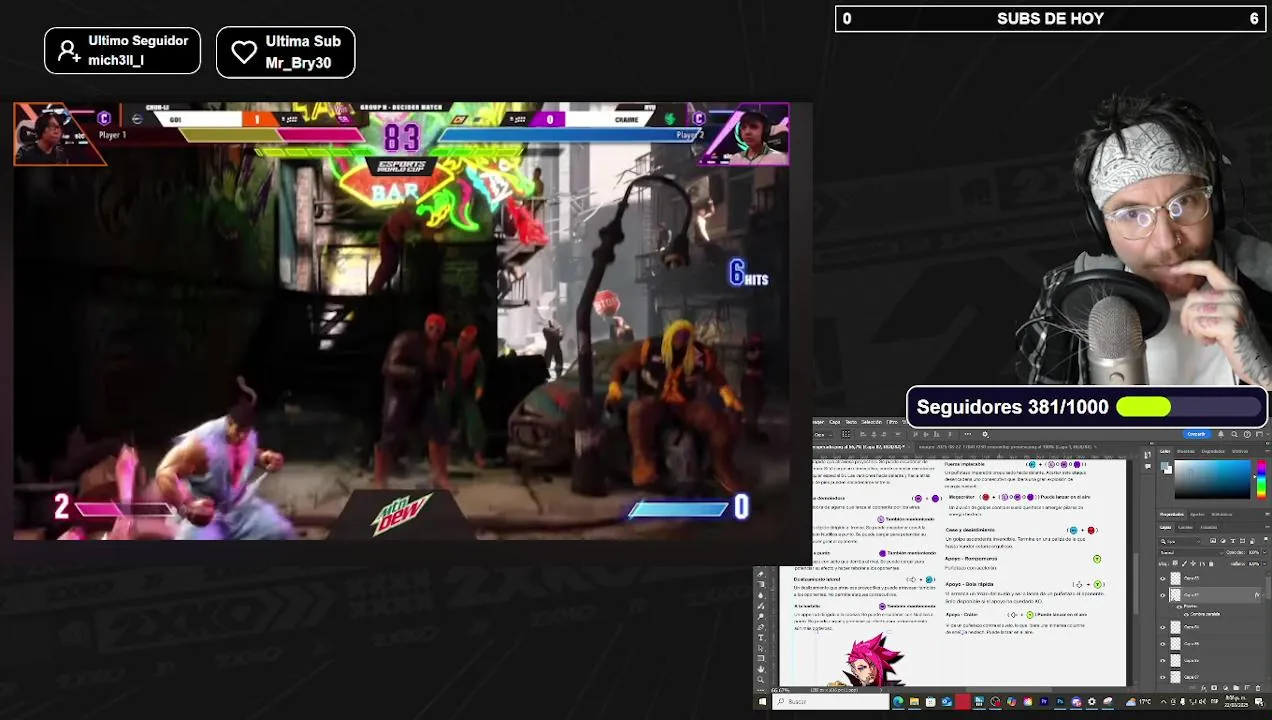Switch to the Canales tab
This screenshot has height=720, width=1272.
pyautogui.click(x=1185, y=527)
